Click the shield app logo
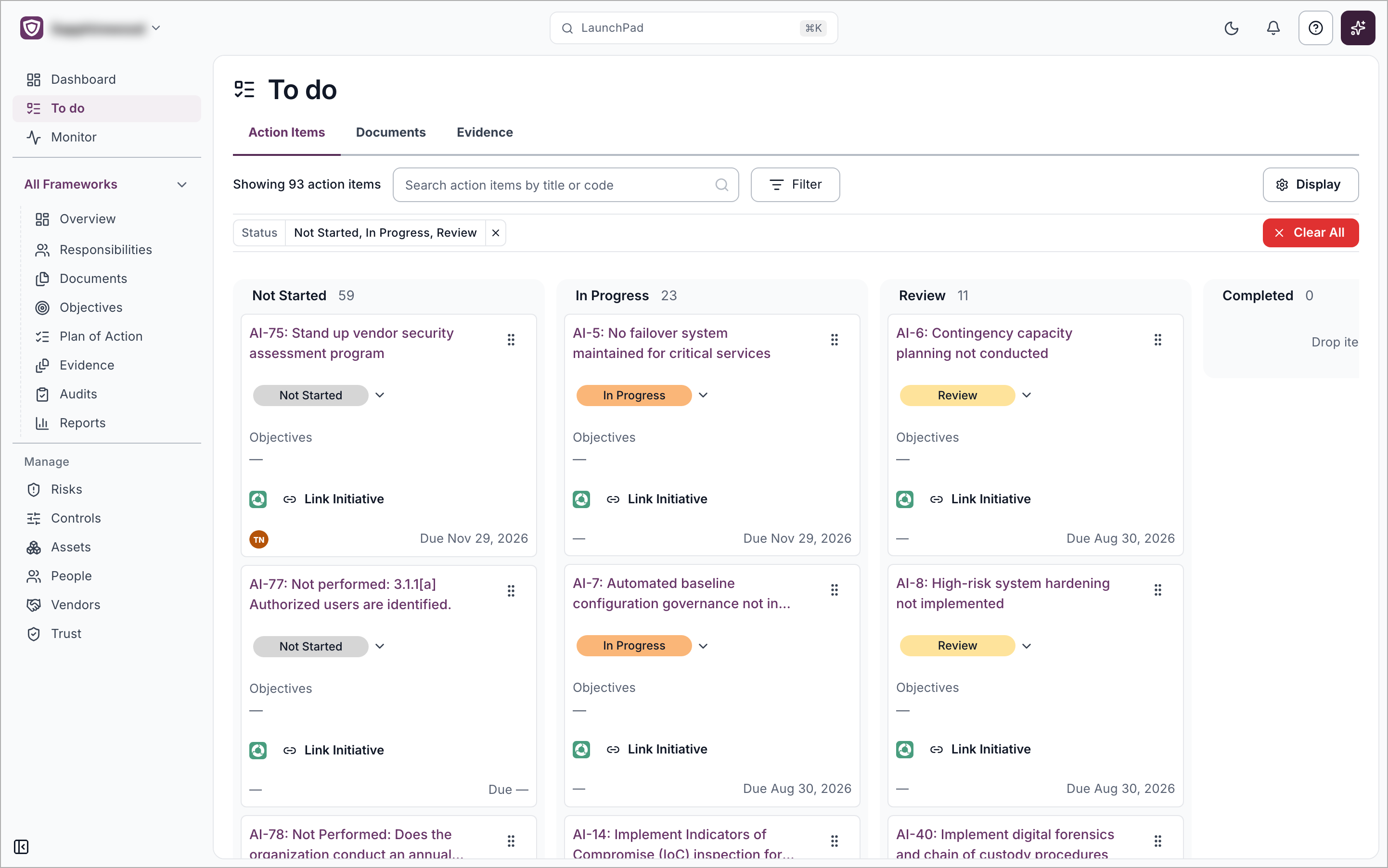This screenshot has height=868, width=1388. [32, 27]
